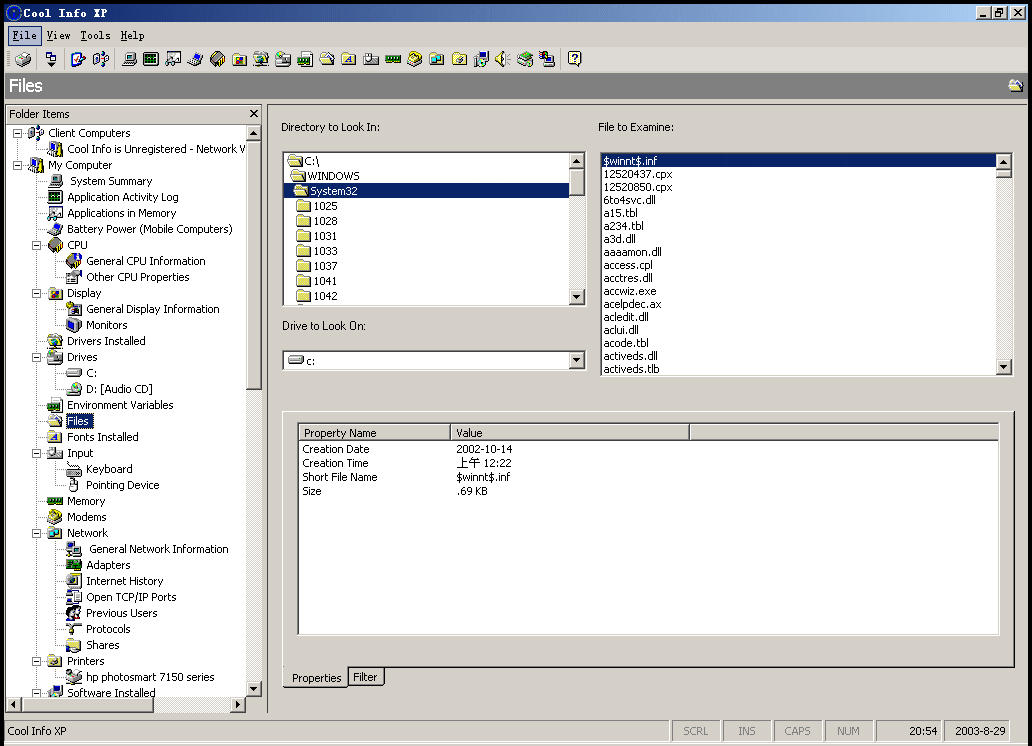Collapse the Input branch
Viewport: 1032px width, 746px height.
[x=37, y=453]
